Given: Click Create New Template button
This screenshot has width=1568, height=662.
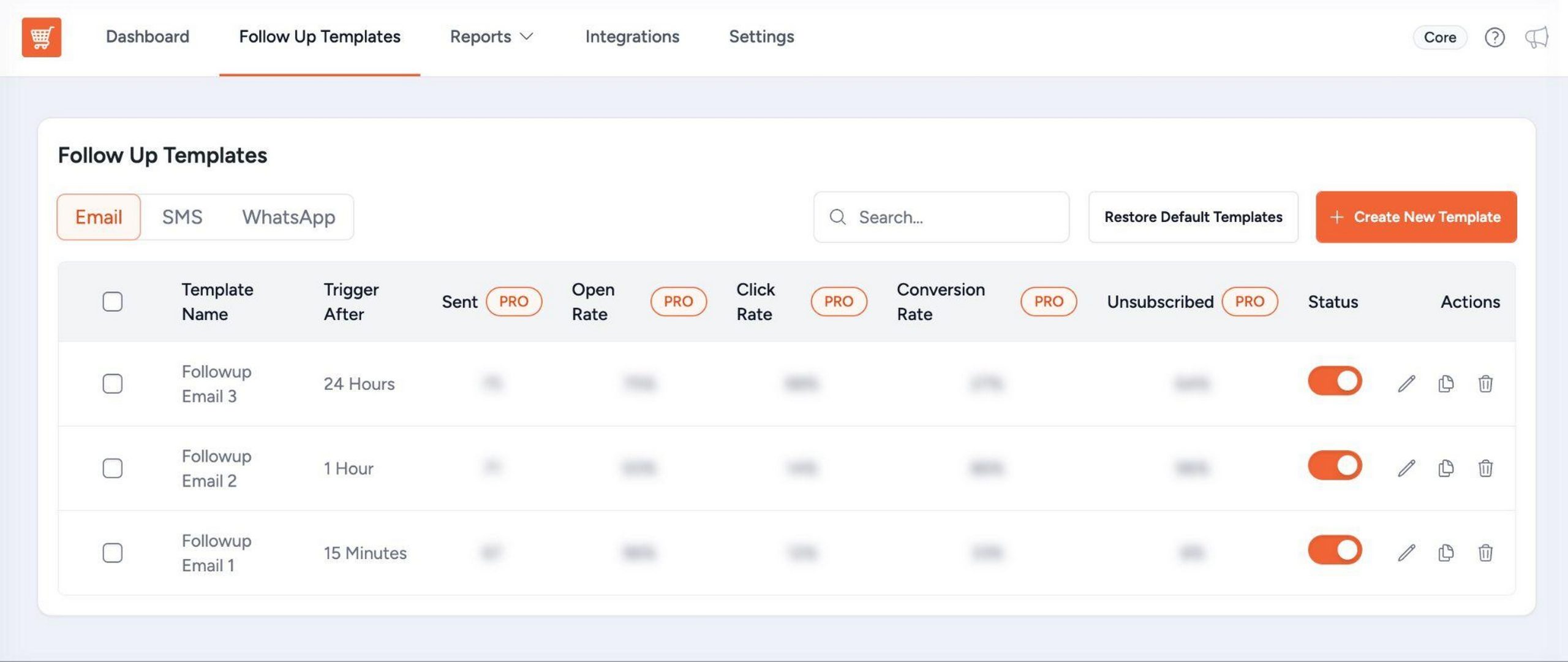Looking at the screenshot, I should click(1416, 217).
